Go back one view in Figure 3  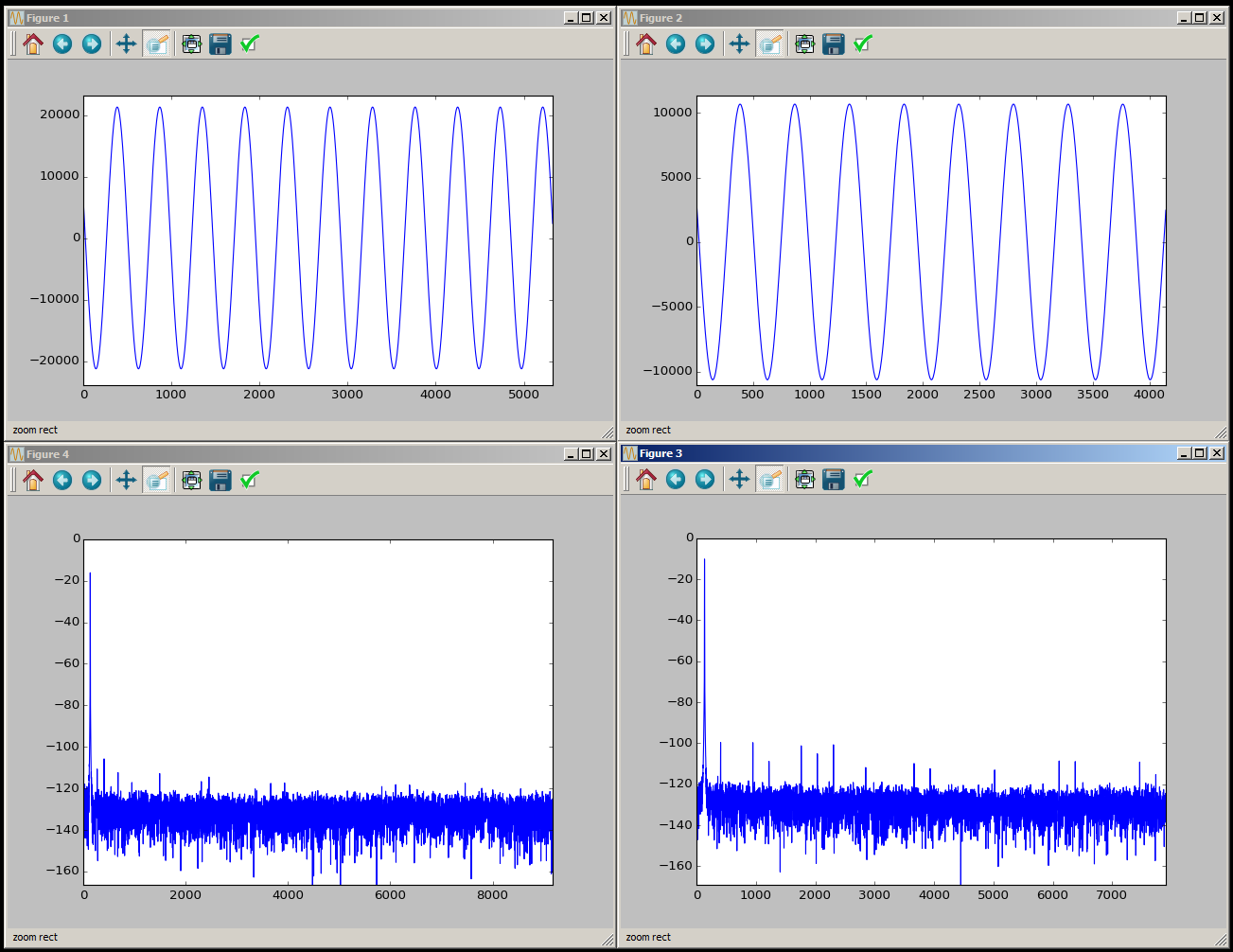coord(676,480)
